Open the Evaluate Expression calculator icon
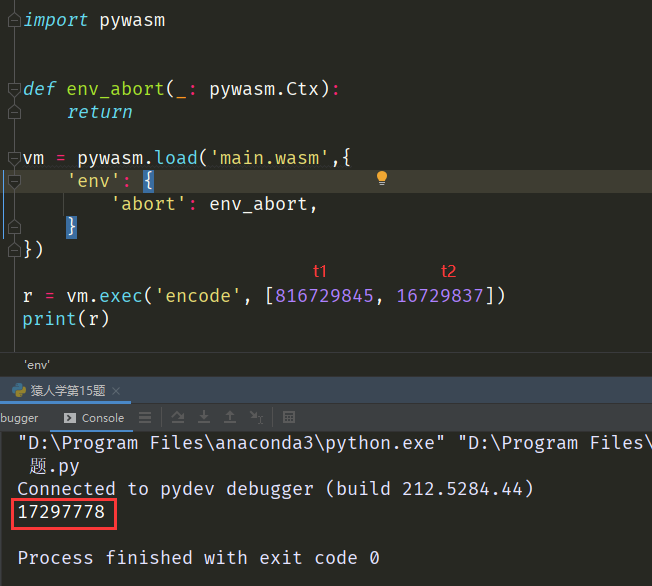This screenshot has width=652, height=586. tap(289, 417)
